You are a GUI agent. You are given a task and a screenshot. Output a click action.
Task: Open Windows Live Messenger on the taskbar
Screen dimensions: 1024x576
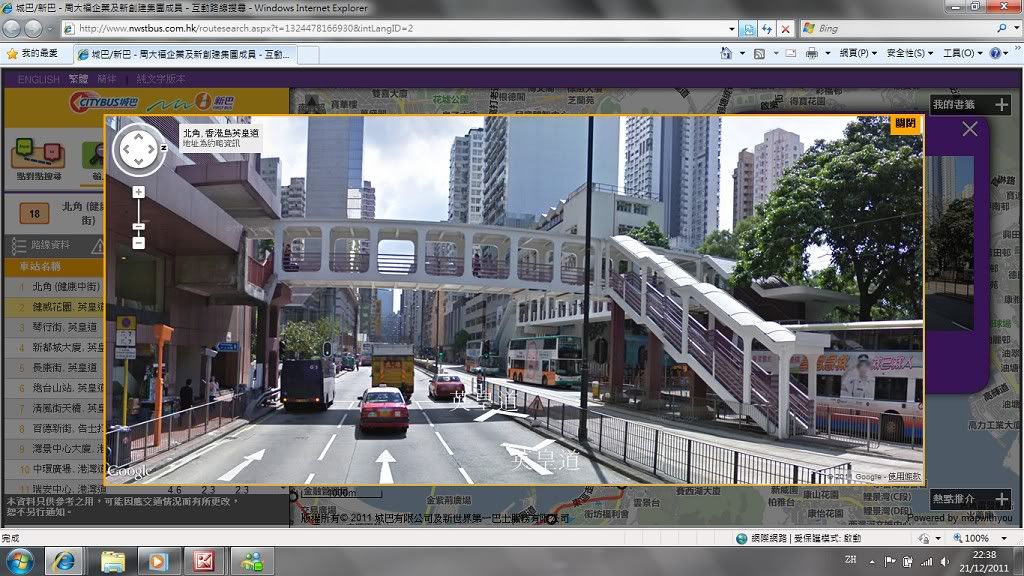[251, 562]
